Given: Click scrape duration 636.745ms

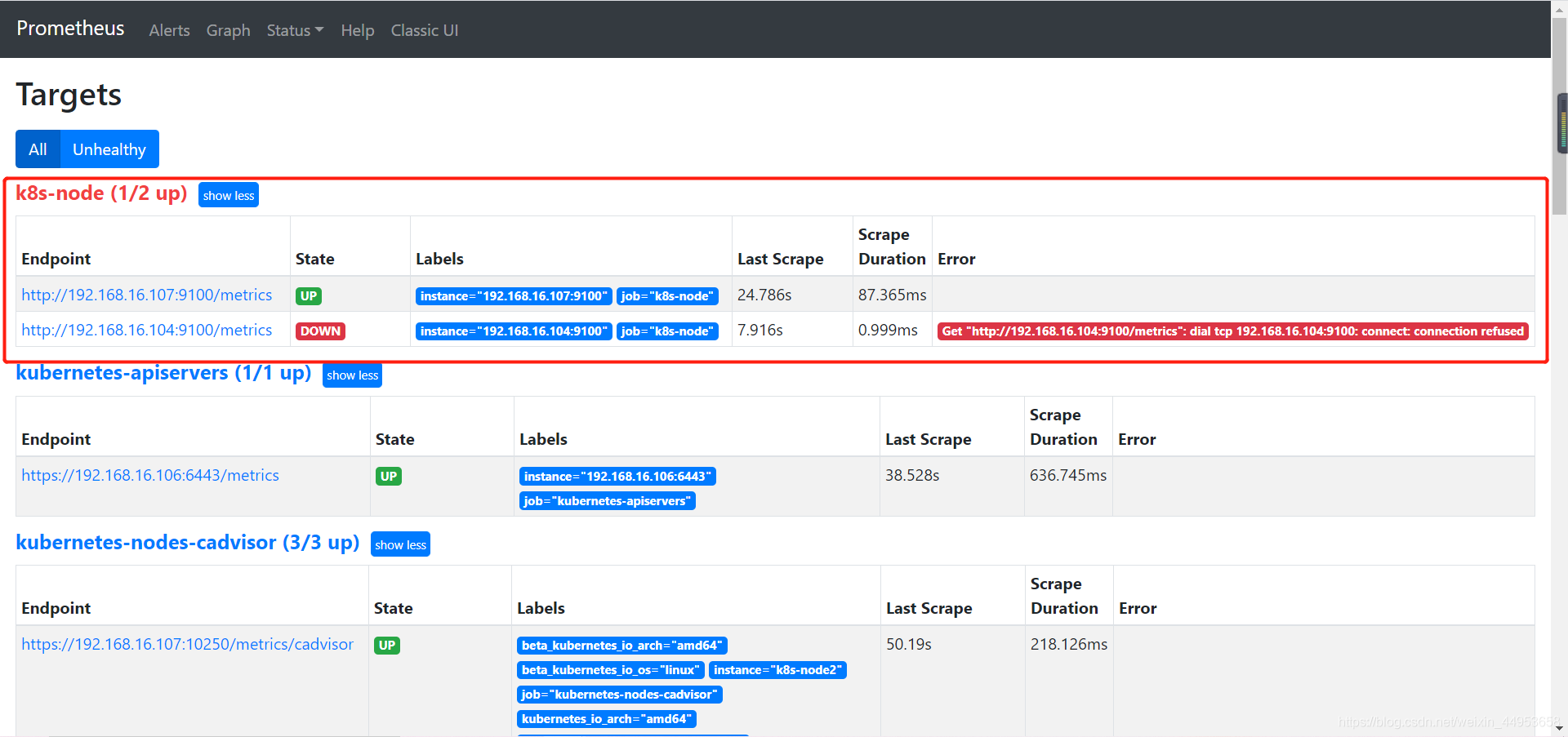Looking at the screenshot, I should pos(1068,475).
